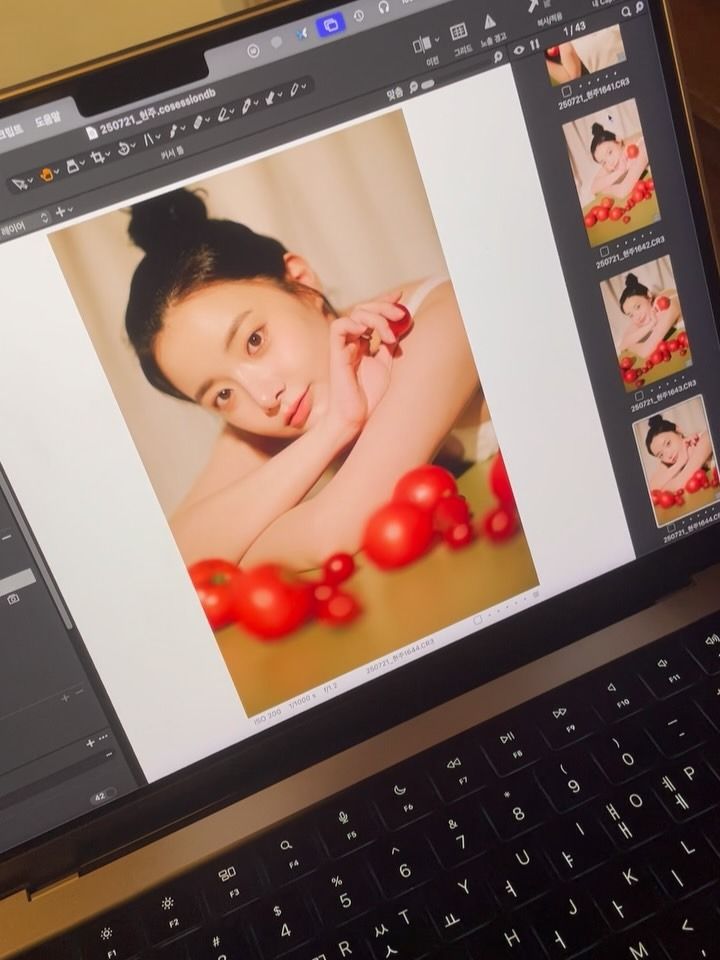Tick the color tag box under main viewer image
The width and height of the screenshot is (720, 960).
[x=478, y=620]
